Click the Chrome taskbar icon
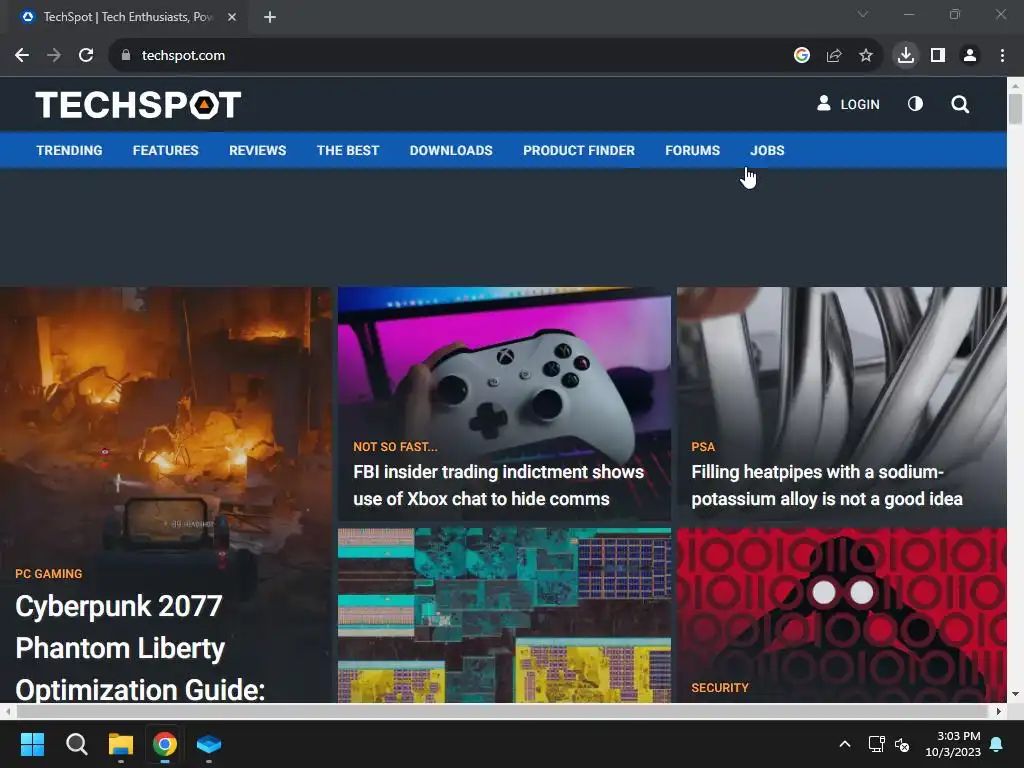Image resolution: width=1024 pixels, height=768 pixels. pyautogui.click(x=165, y=744)
